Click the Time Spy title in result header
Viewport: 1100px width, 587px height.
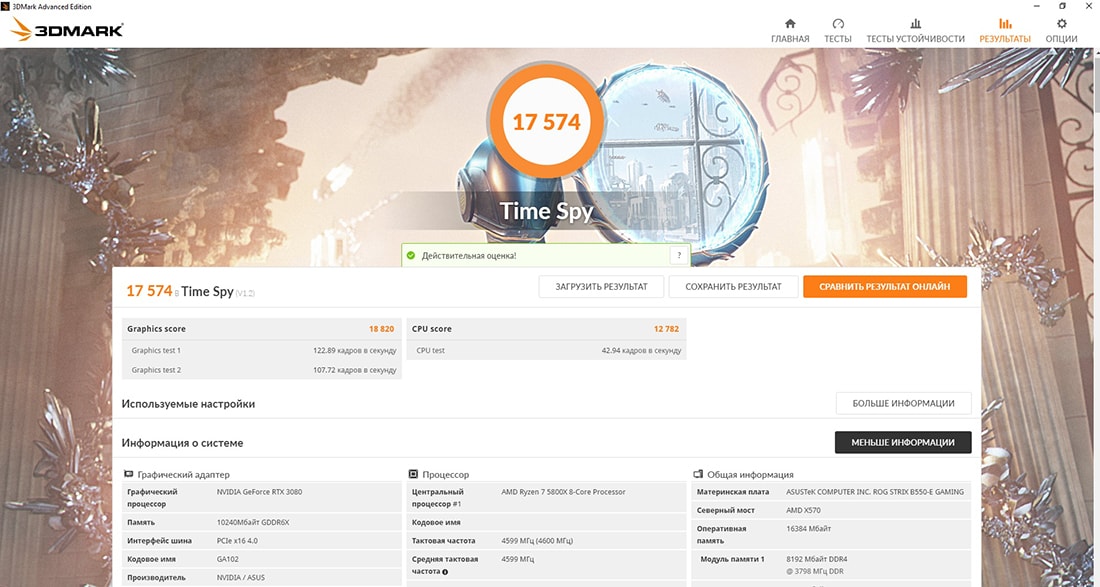208,292
